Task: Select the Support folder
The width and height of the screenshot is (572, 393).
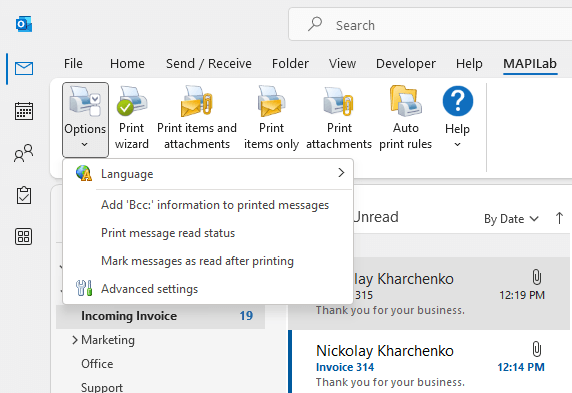Action: point(102,387)
